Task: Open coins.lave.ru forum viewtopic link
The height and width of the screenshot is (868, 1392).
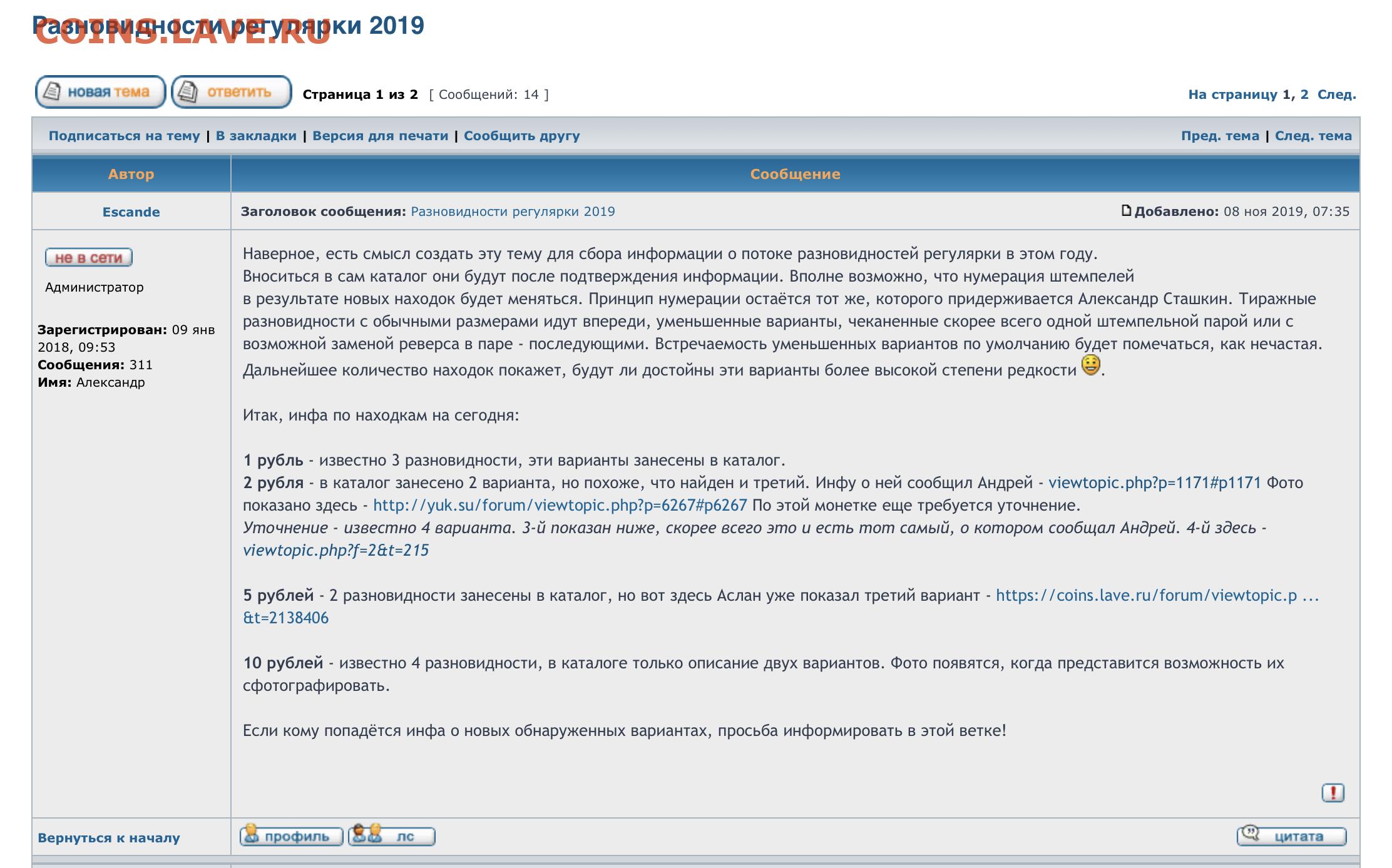Action: (1157, 595)
